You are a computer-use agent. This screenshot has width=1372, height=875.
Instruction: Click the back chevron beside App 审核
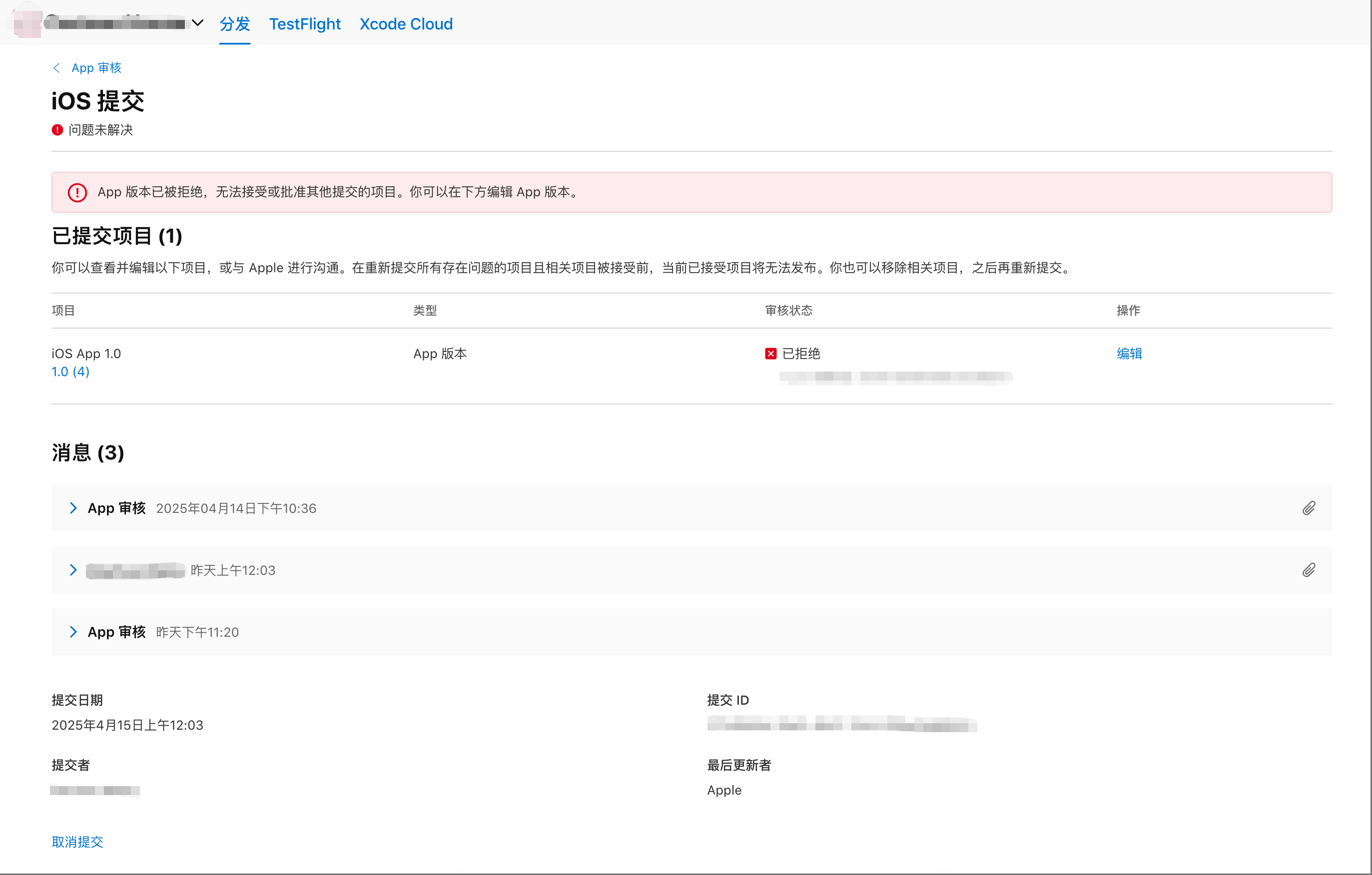56,68
